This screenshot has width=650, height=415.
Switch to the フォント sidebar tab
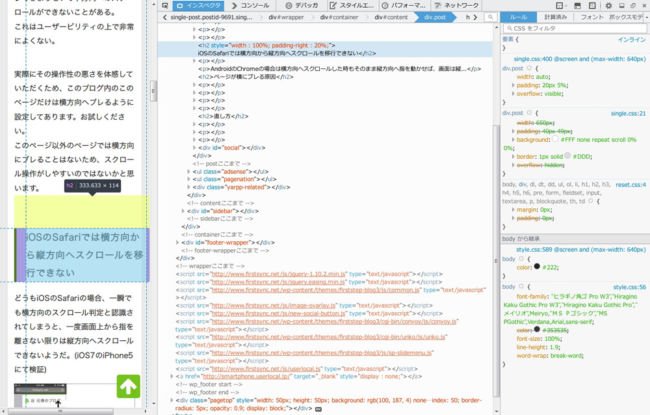(x=592, y=17)
